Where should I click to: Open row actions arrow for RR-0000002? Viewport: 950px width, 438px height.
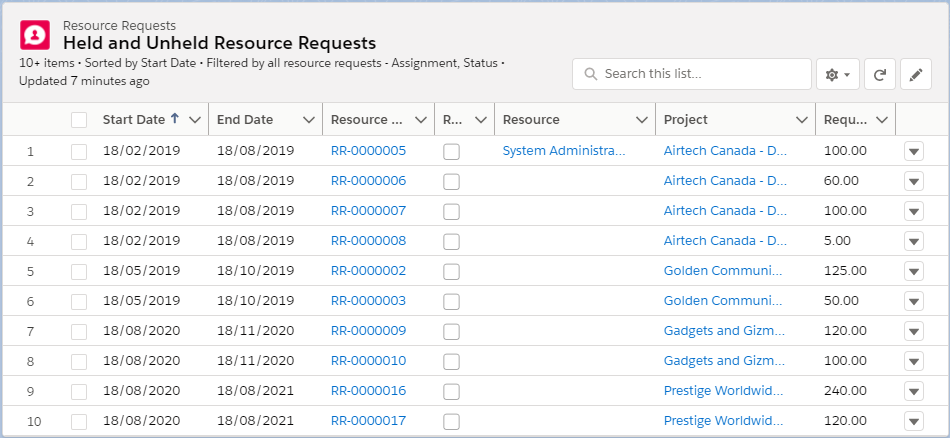pos(913,271)
